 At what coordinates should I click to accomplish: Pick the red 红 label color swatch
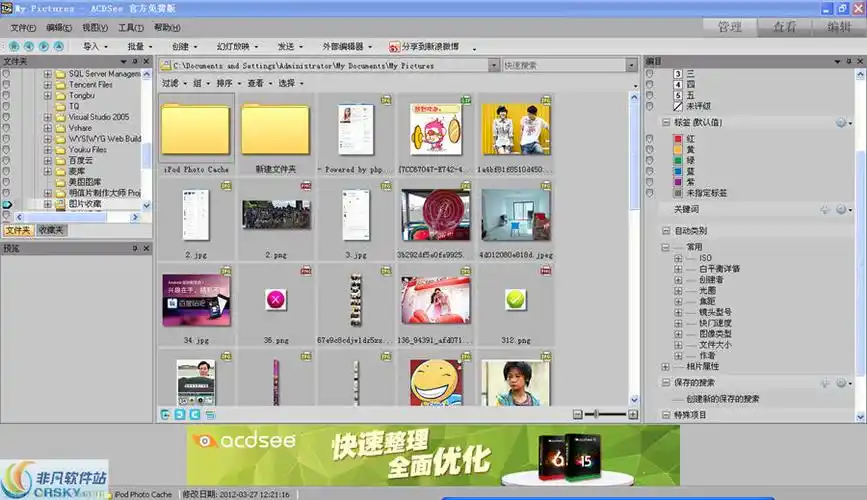click(x=678, y=139)
